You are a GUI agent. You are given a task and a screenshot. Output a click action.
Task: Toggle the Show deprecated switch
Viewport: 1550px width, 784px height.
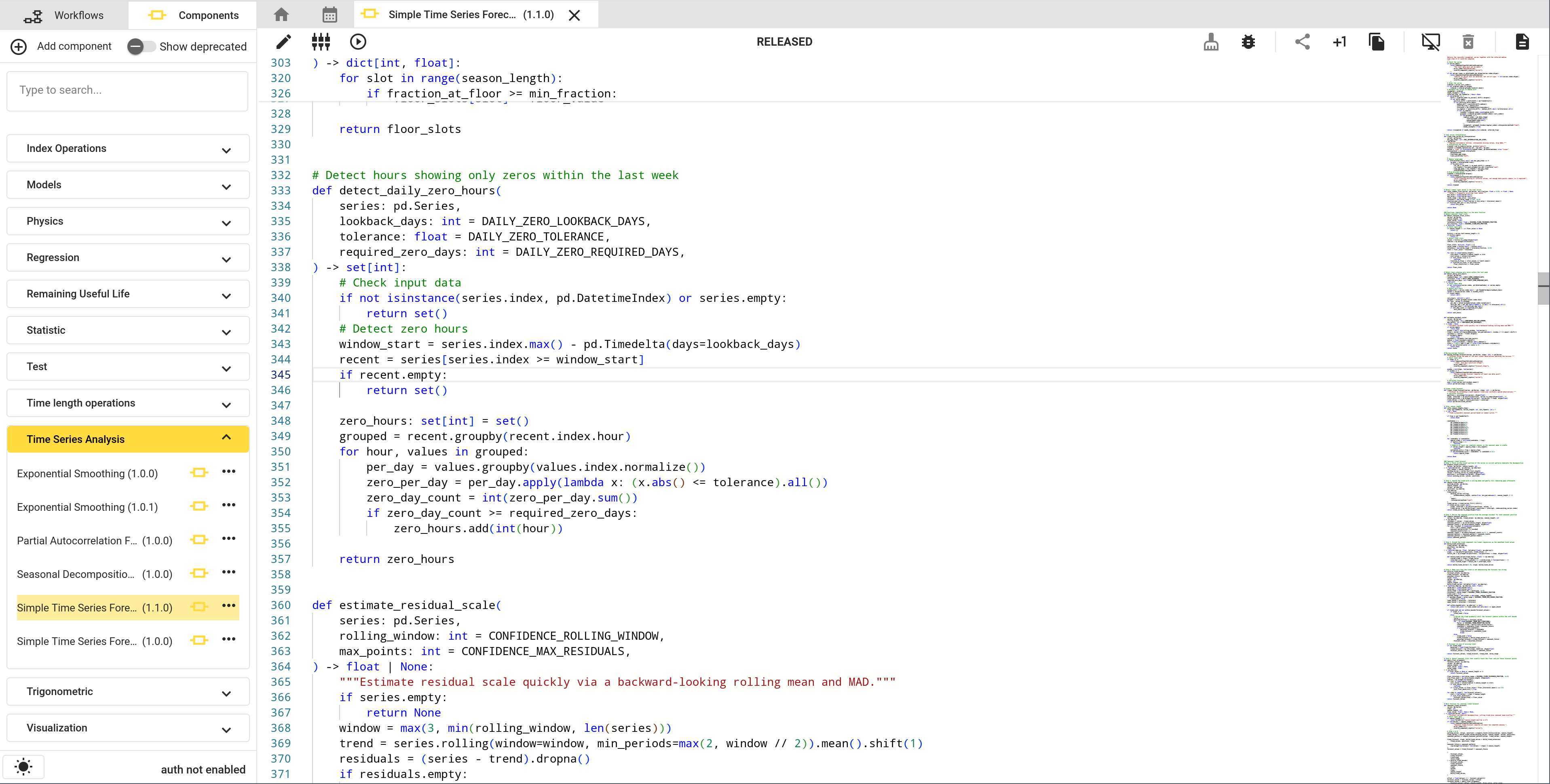pyautogui.click(x=141, y=46)
